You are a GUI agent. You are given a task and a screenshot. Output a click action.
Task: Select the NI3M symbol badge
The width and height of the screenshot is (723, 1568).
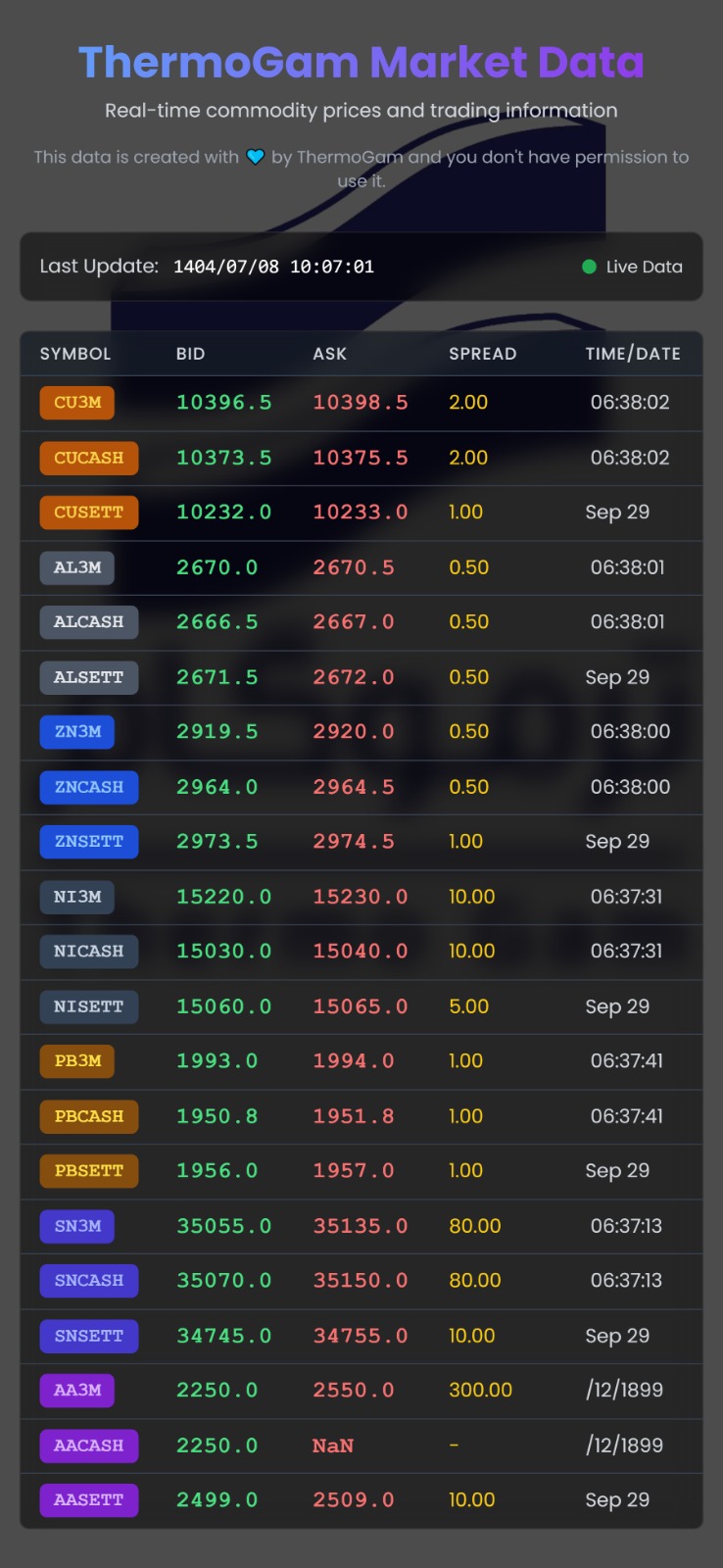coord(77,897)
